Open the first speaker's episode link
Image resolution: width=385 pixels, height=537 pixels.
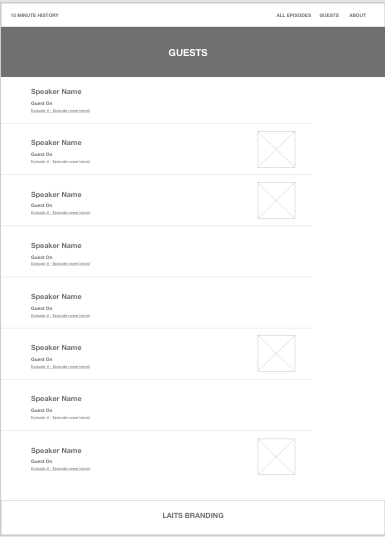60,111
